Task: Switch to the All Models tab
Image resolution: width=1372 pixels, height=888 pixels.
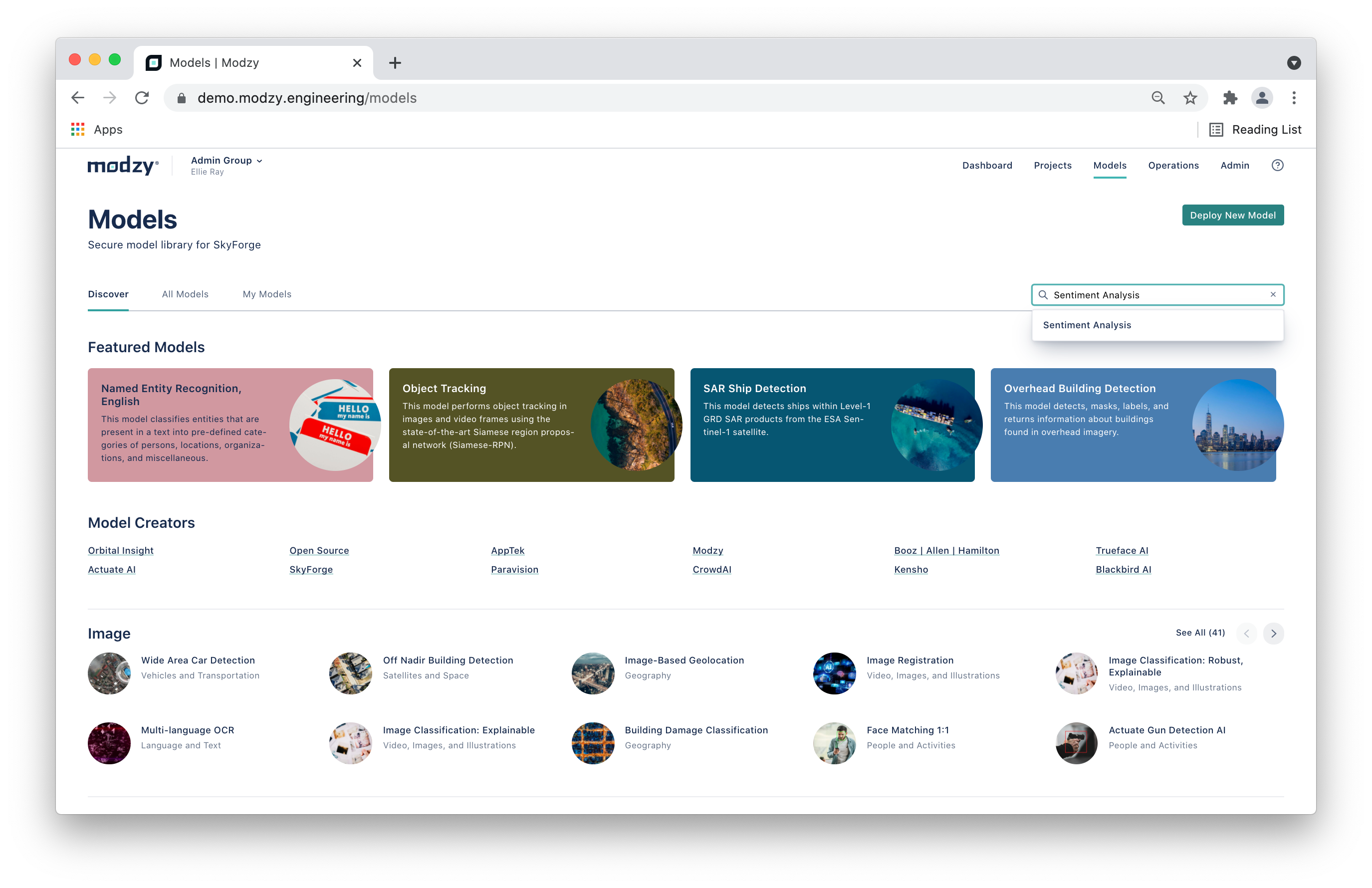Action: [x=185, y=294]
